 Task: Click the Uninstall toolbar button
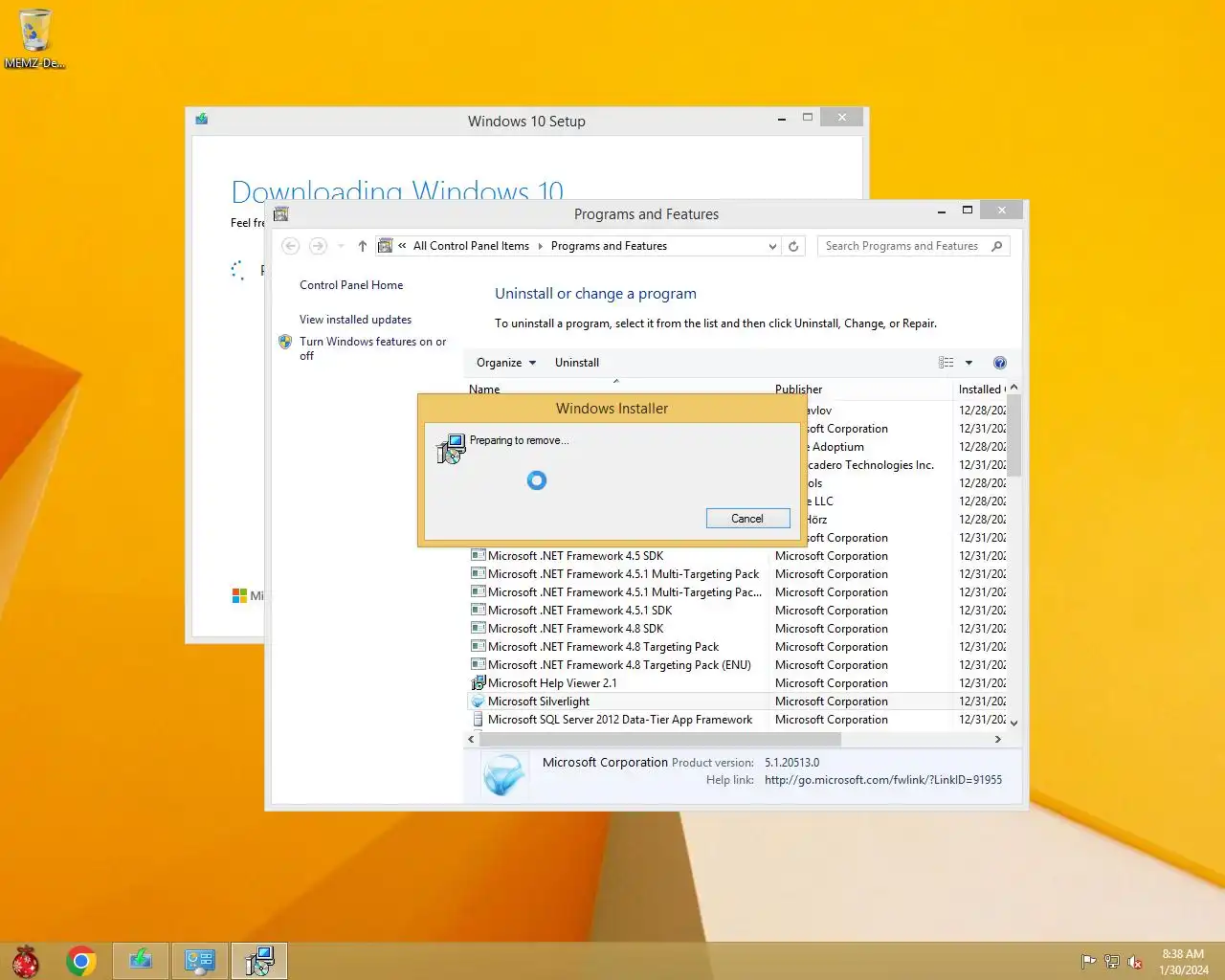coord(577,363)
